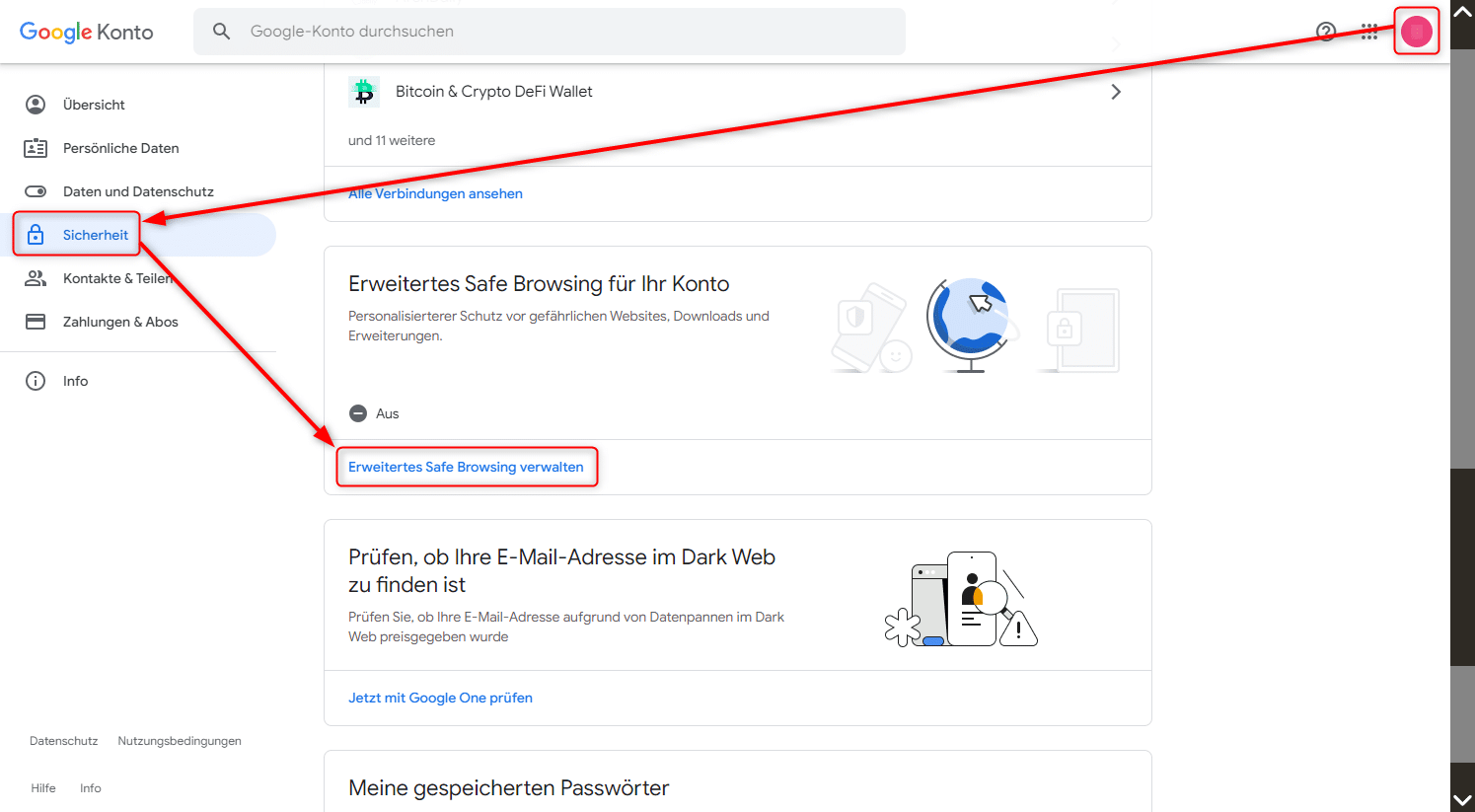
Task: Select the Übersicht person icon
Action: pyautogui.click(x=36, y=104)
